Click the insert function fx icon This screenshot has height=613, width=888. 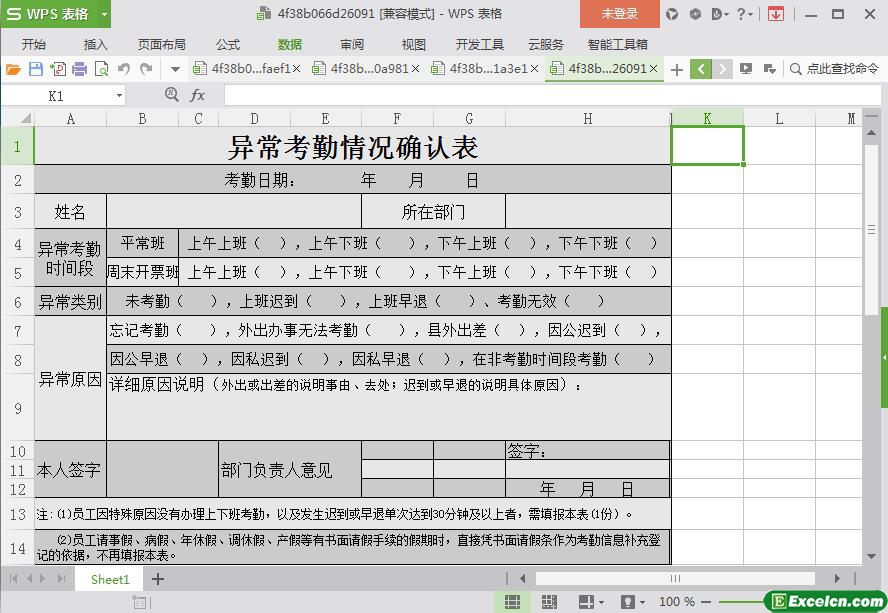[197, 95]
